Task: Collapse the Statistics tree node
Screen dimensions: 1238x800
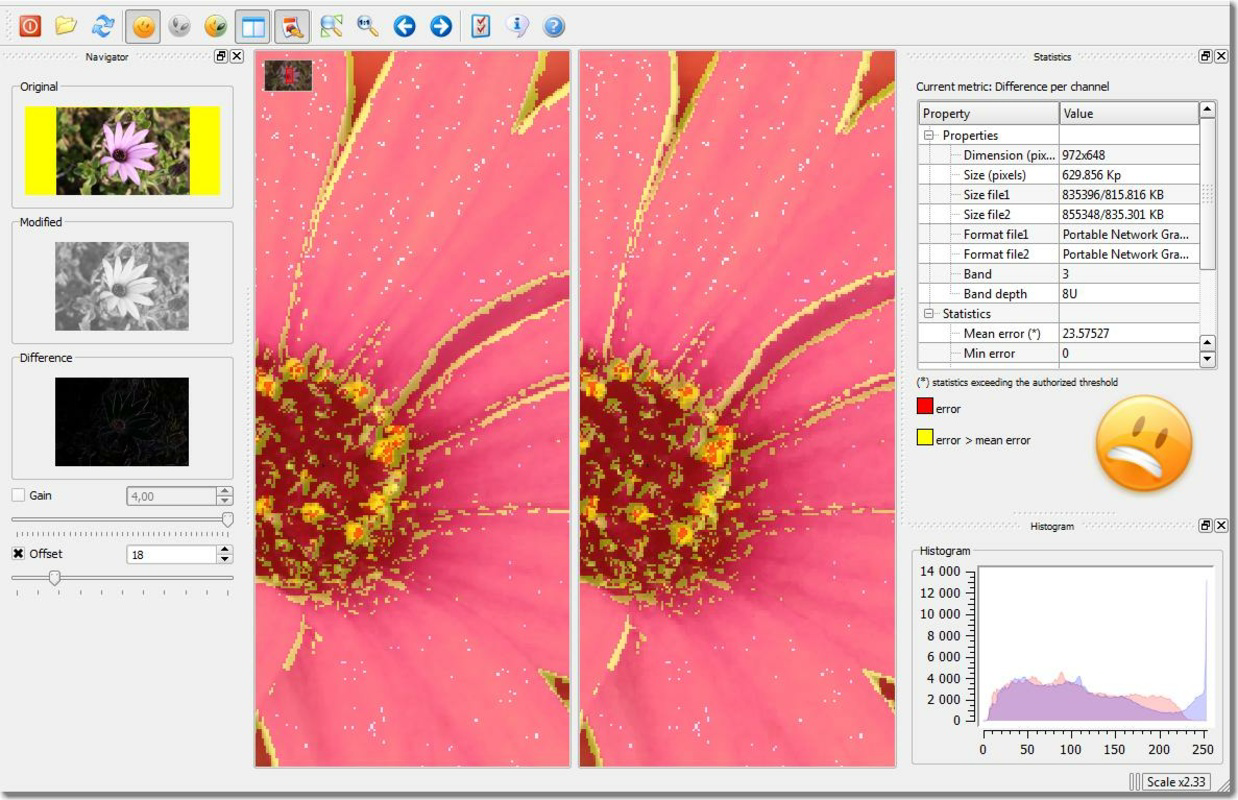Action: 929,314
